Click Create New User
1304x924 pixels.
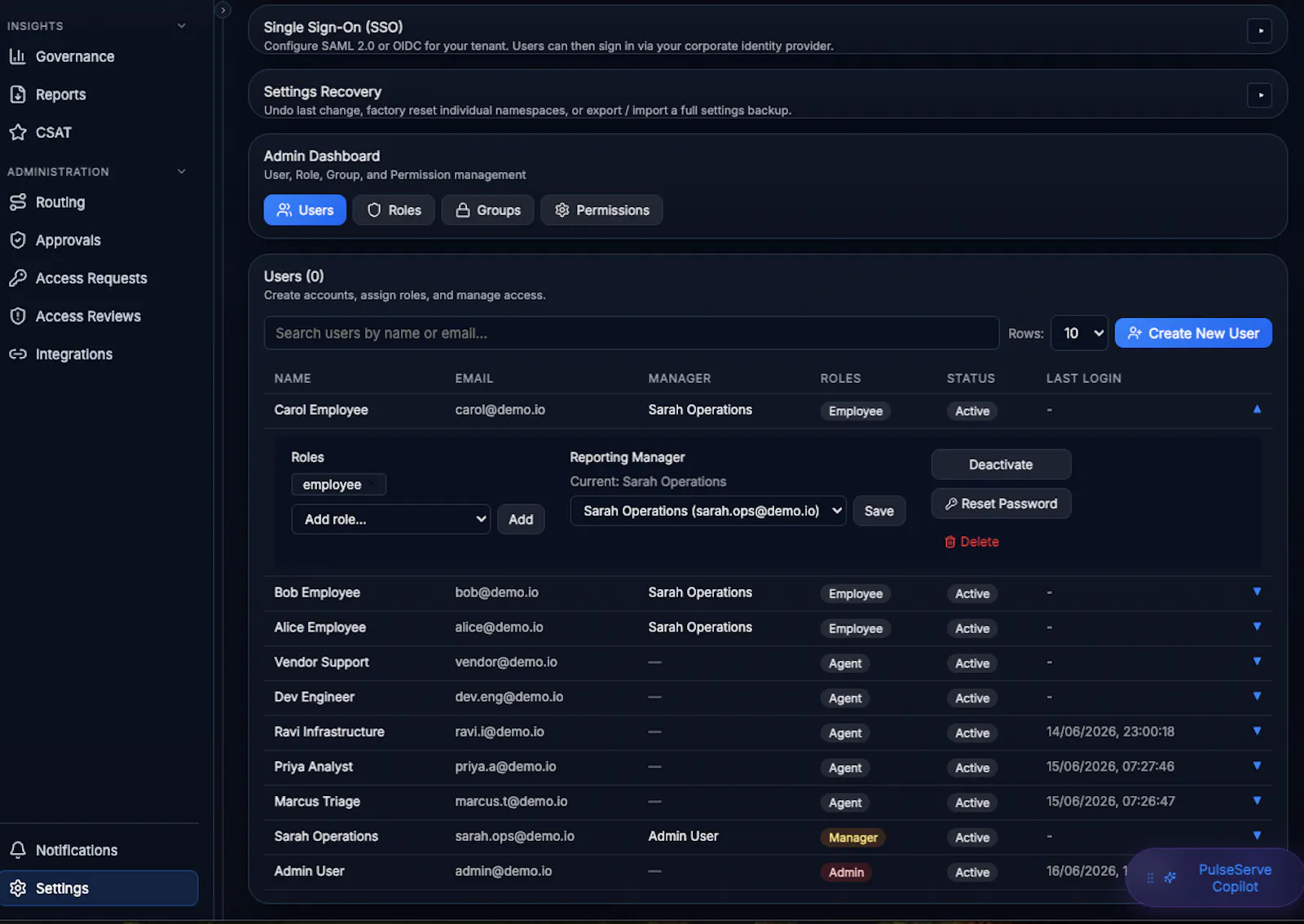1193,333
